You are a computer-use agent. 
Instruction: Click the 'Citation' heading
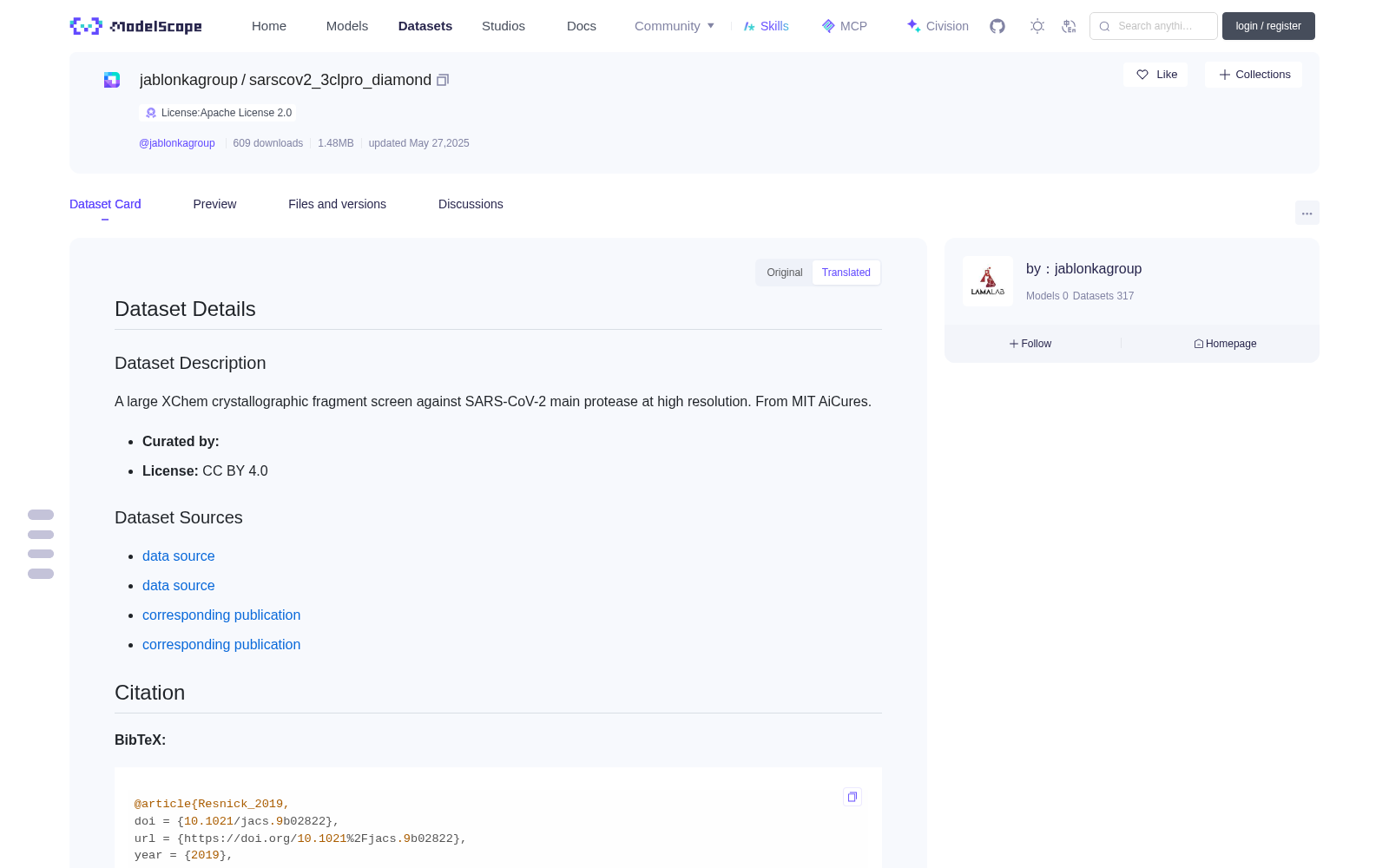click(x=149, y=693)
